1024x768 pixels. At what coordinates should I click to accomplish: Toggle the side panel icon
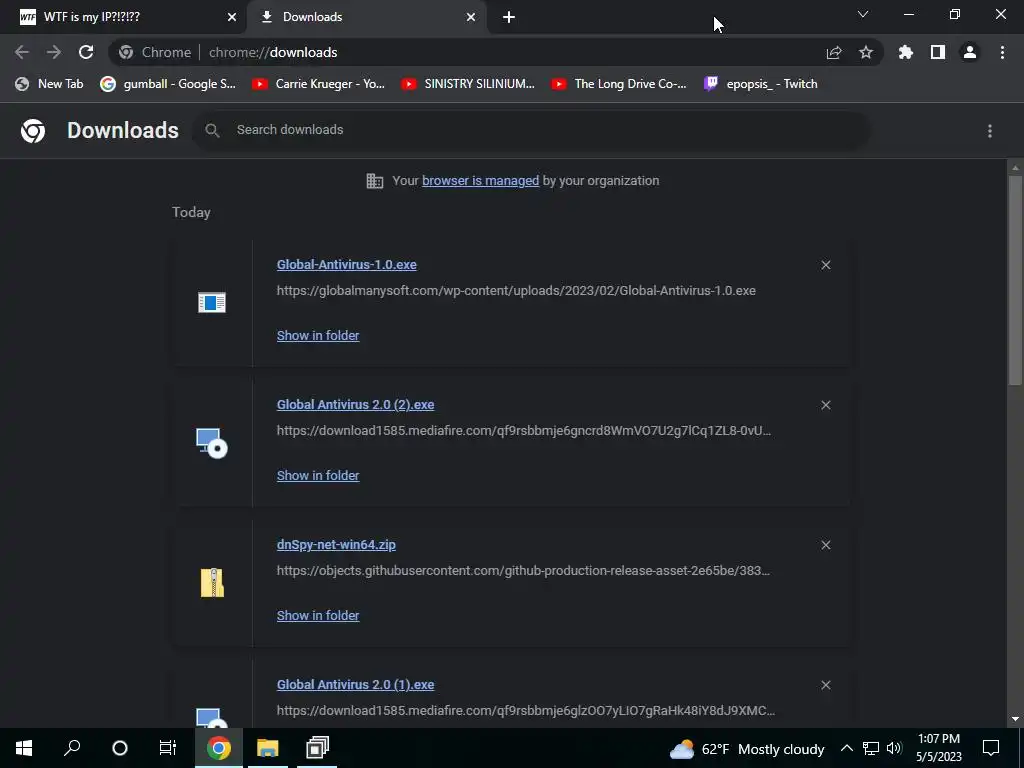(938, 52)
